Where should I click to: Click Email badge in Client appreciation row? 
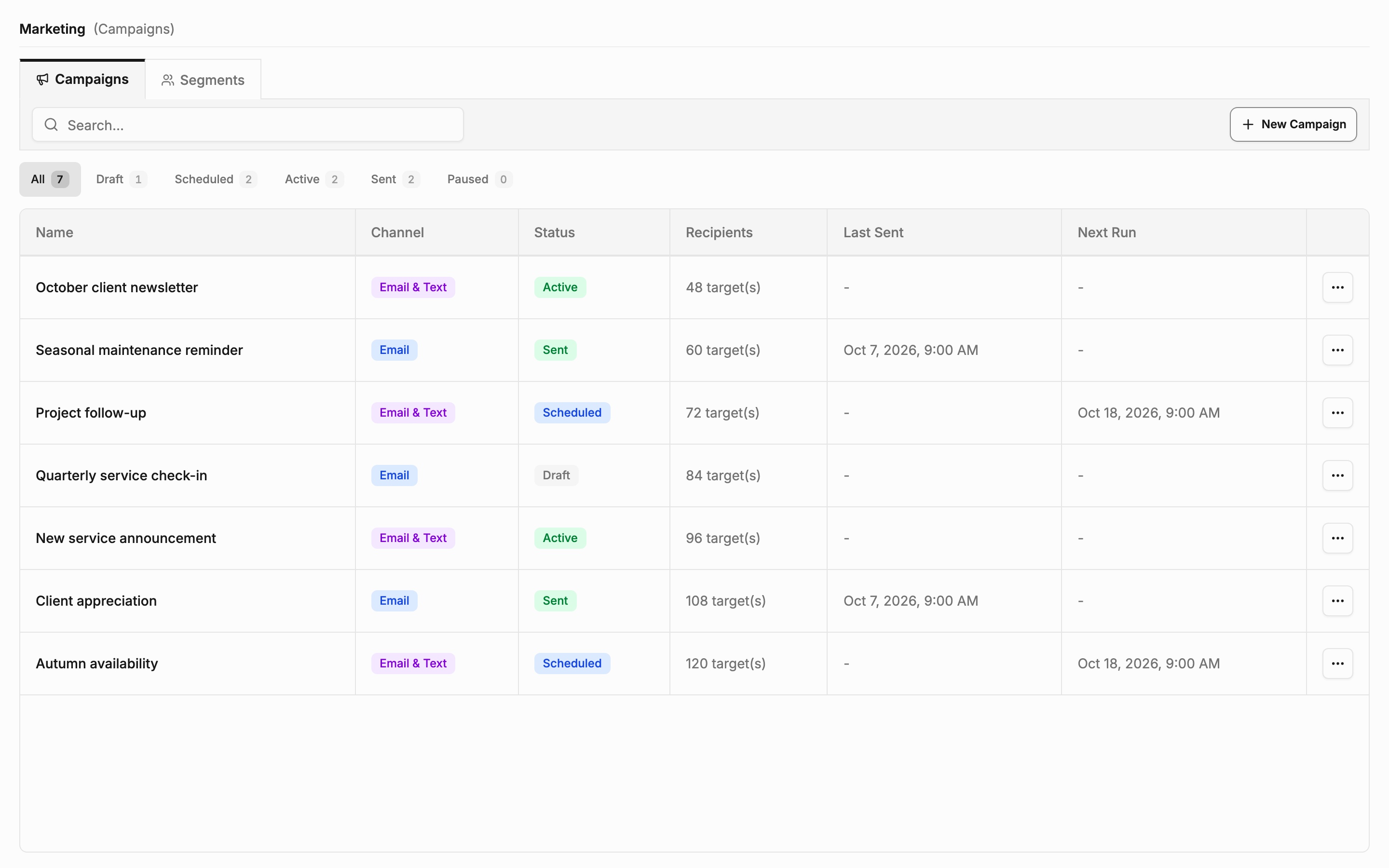coord(394,600)
